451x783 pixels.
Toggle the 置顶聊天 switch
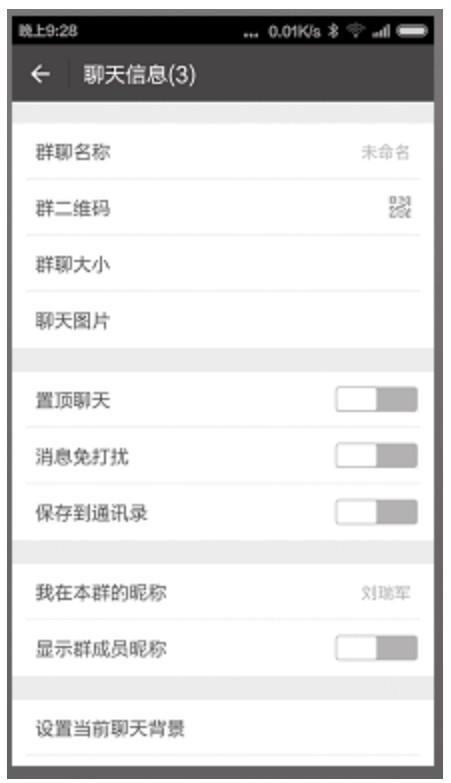pyautogui.click(x=376, y=399)
